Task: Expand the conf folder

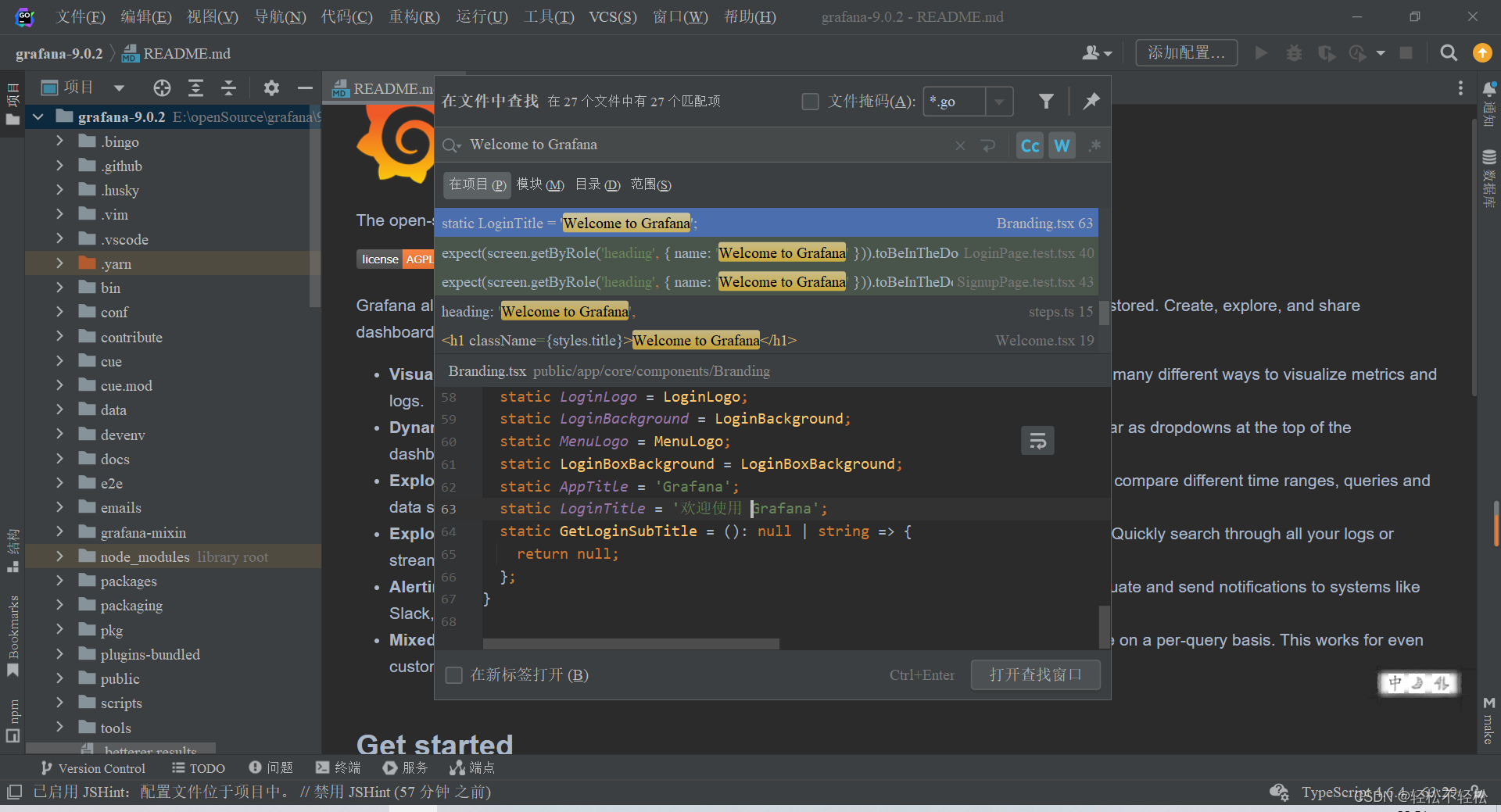Action: tap(60, 312)
